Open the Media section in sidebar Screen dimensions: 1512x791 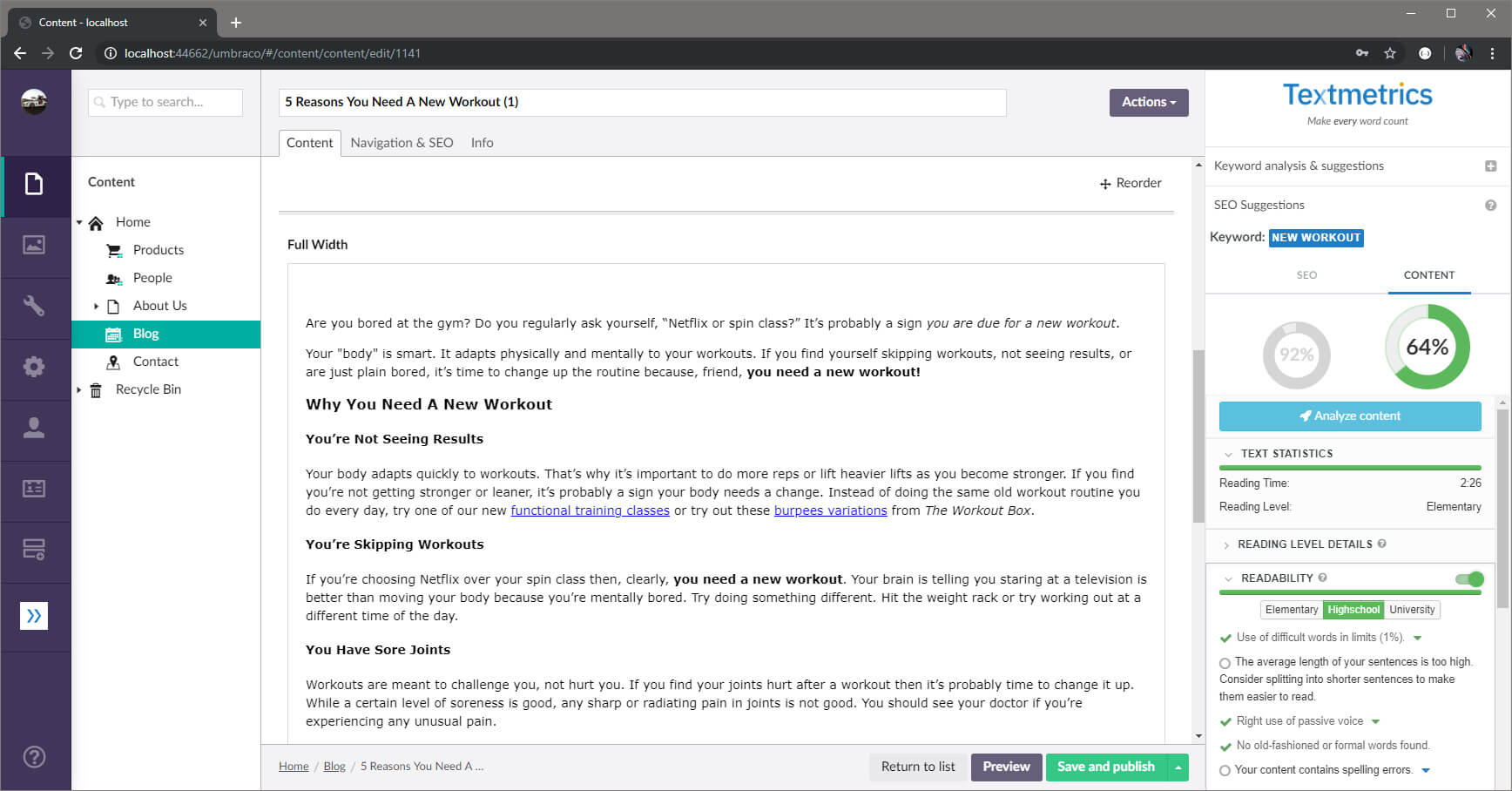click(x=34, y=245)
